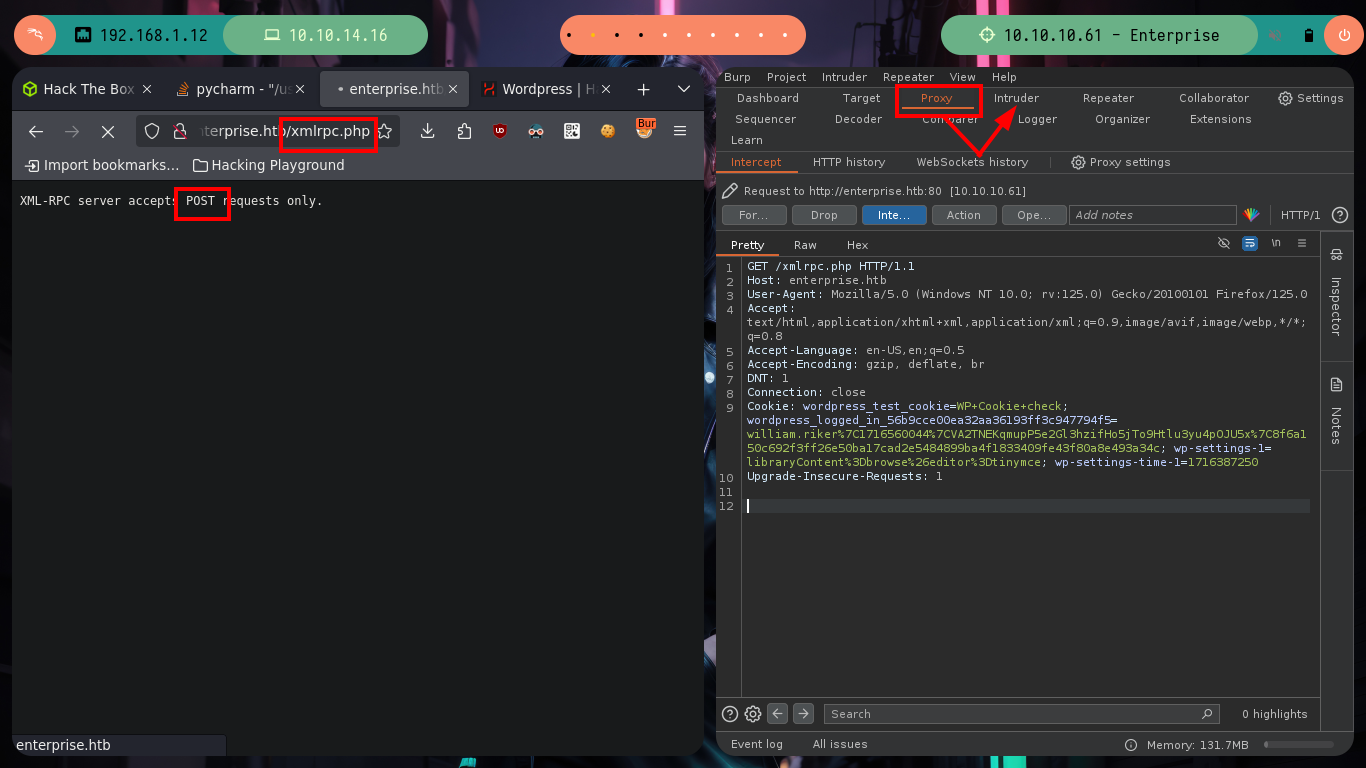Image resolution: width=1366 pixels, height=768 pixels.
Task: Forward the intercepted request
Action: click(754, 215)
